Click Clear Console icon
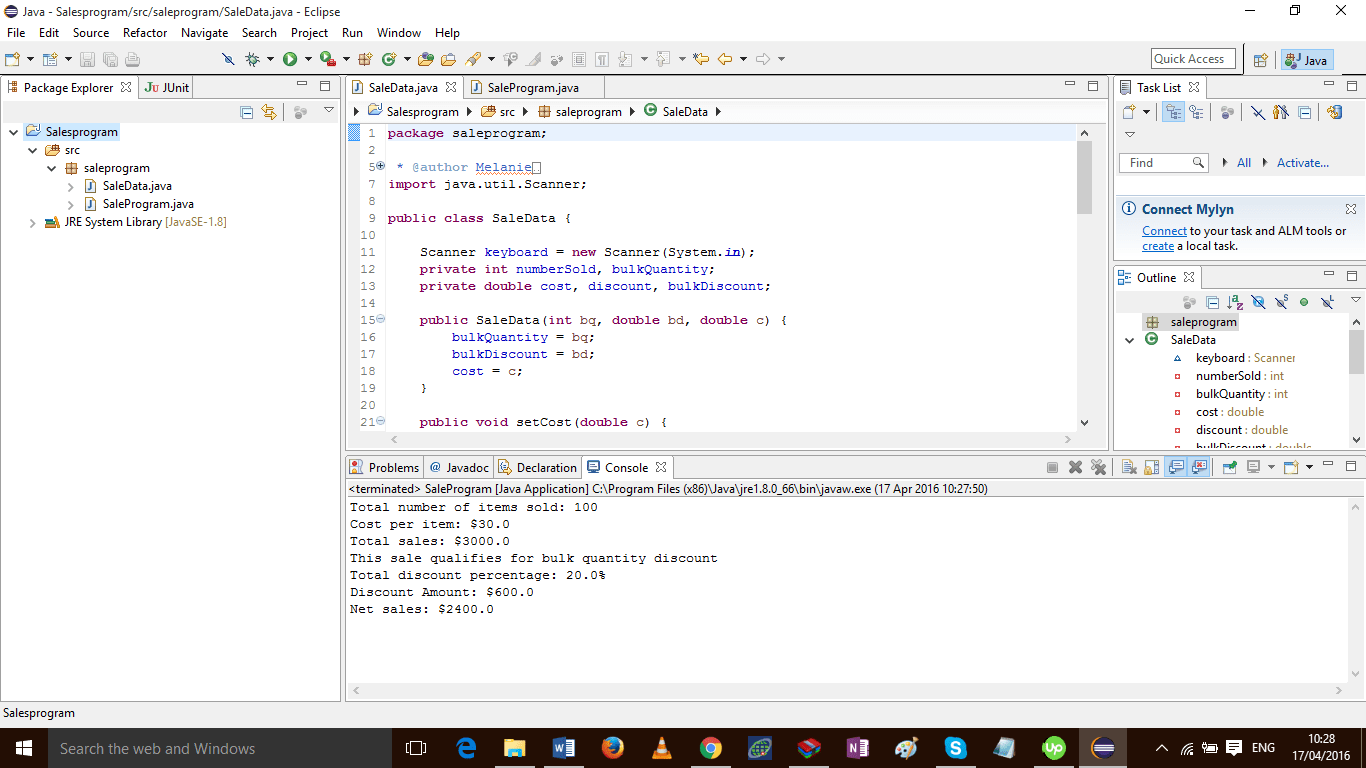This screenshot has width=1366, height=768. point(1128,467)
